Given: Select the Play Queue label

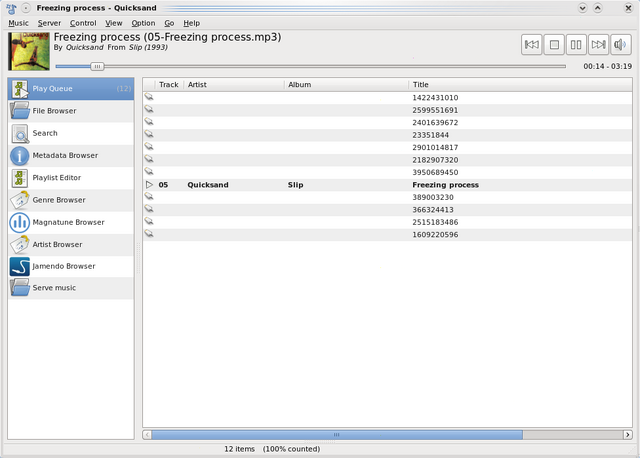Looking at the screenshot, I should (x=52, y=89).
